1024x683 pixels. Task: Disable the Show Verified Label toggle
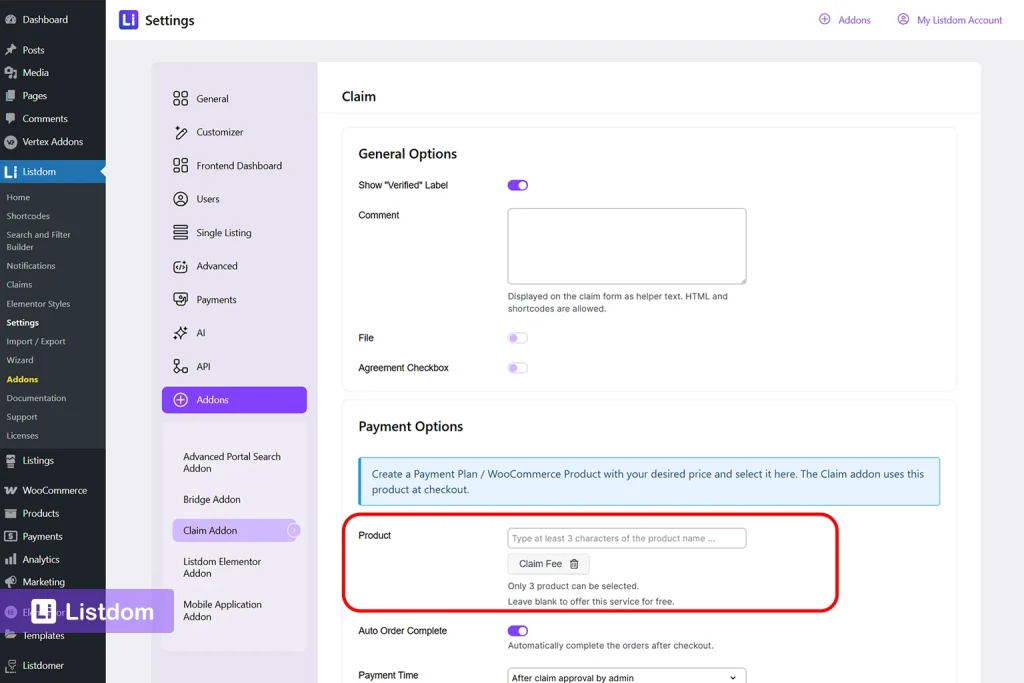(517, 185)
